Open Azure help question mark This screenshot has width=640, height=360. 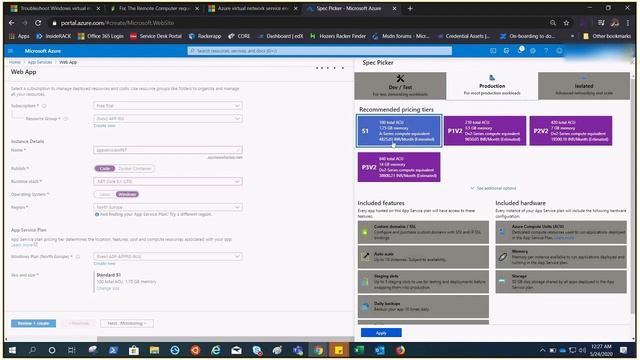[546, 51]
